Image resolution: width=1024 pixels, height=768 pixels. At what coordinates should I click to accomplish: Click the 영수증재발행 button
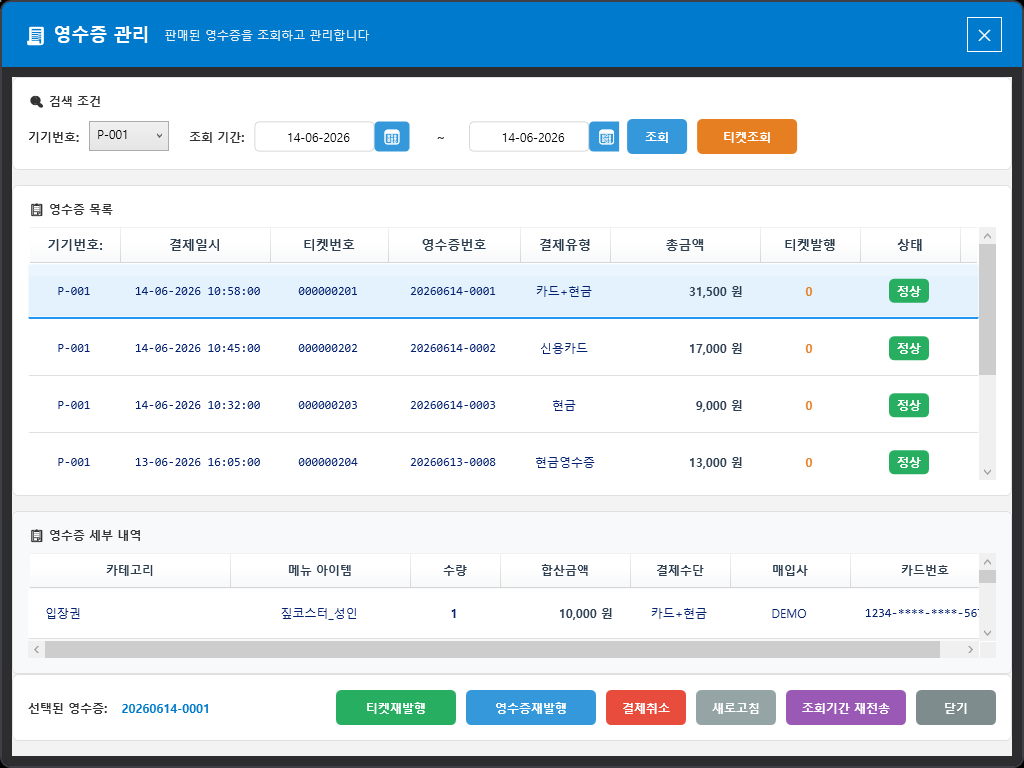[531, 708]
